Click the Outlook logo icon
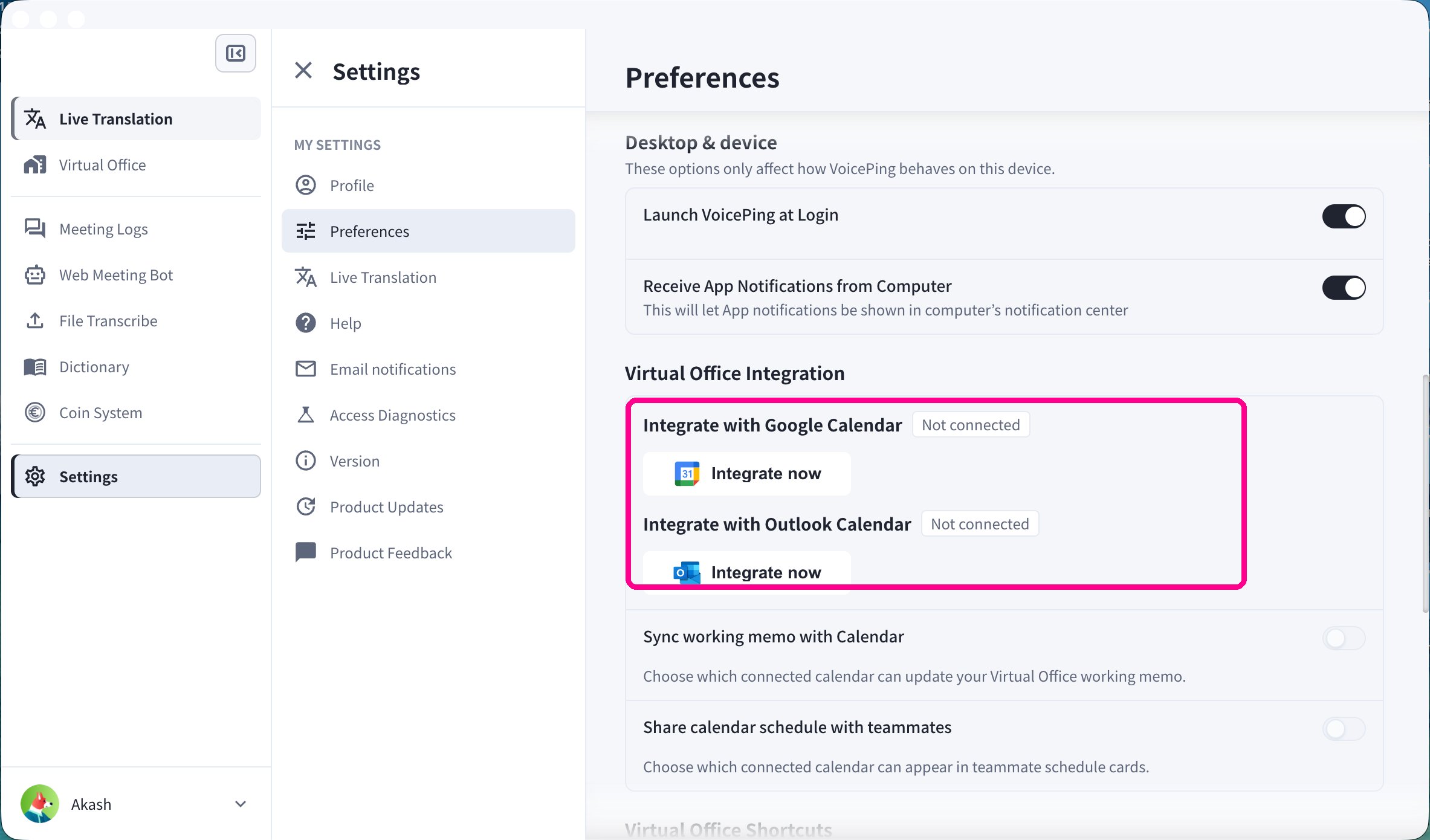This screenshot has height=840, width=1430. (687, 572)
